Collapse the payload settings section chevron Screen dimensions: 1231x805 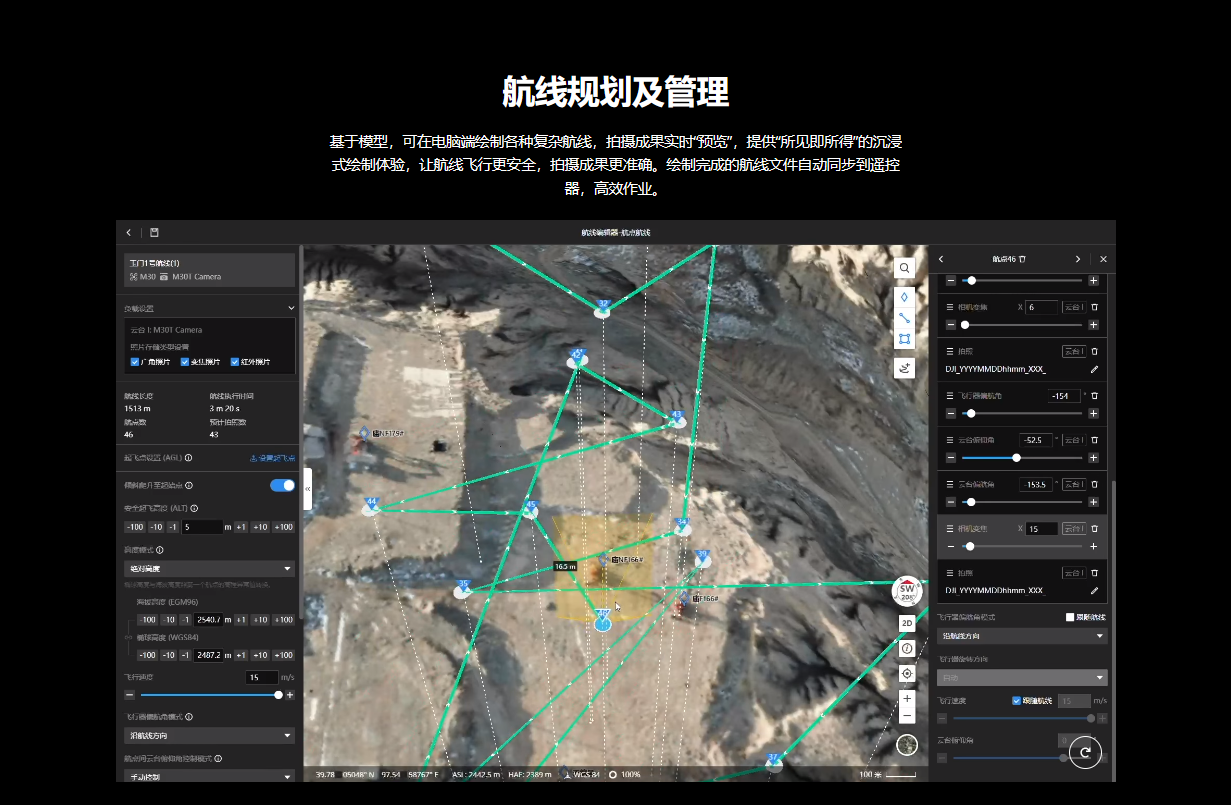291,308
